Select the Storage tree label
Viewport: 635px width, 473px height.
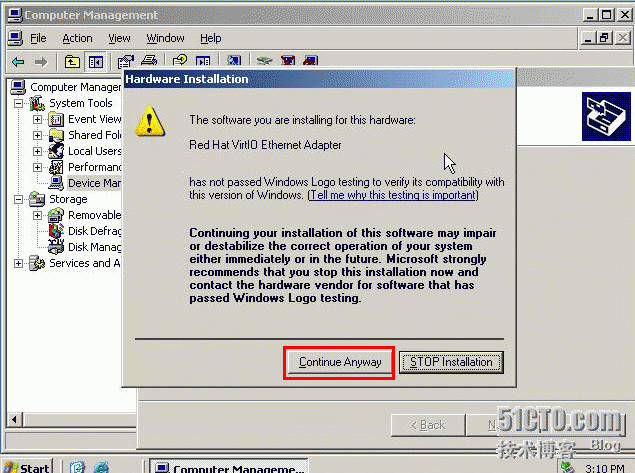point(68,199)
